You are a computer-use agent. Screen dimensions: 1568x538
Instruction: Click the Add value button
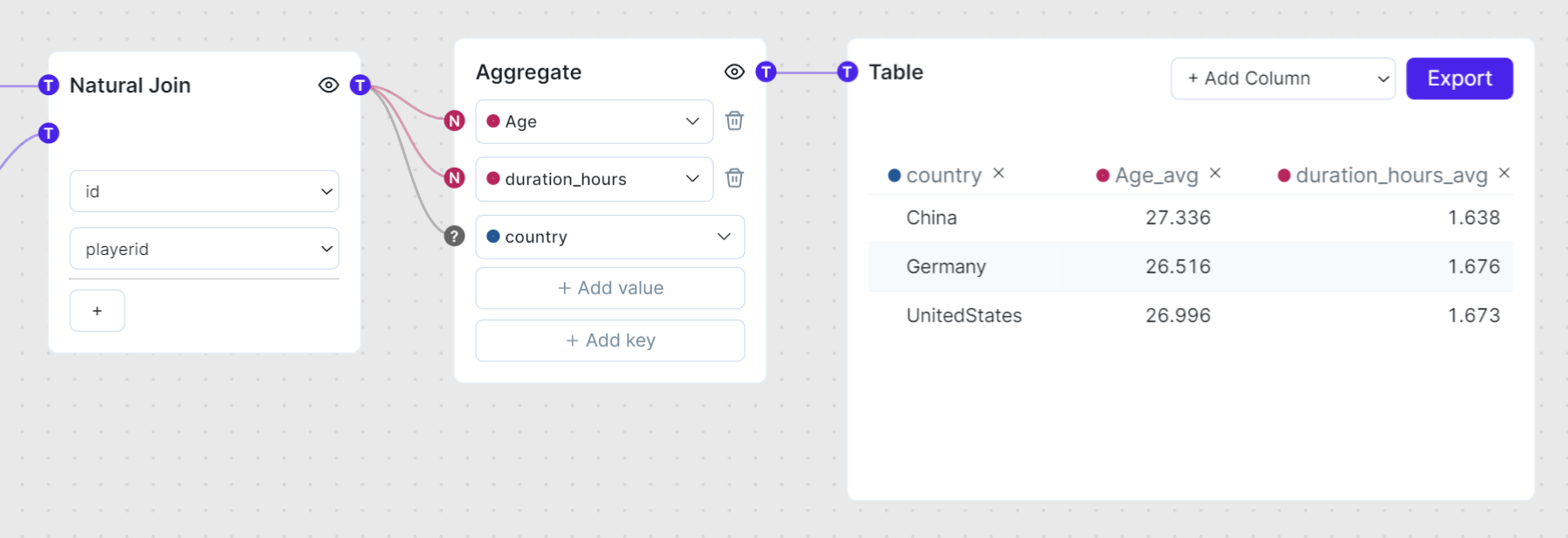pos(609,288)
